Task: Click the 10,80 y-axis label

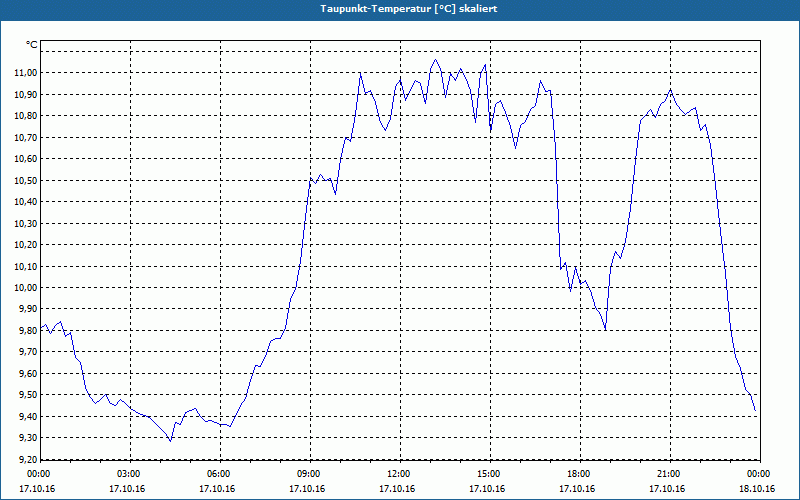Action: point(27,116)
